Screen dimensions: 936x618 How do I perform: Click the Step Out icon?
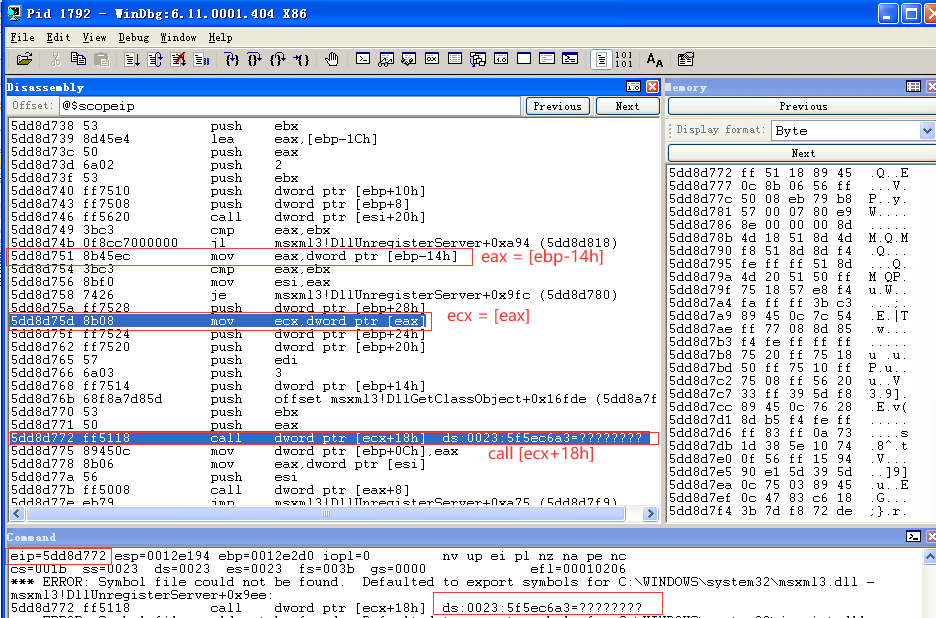click(x=278, y=59)
